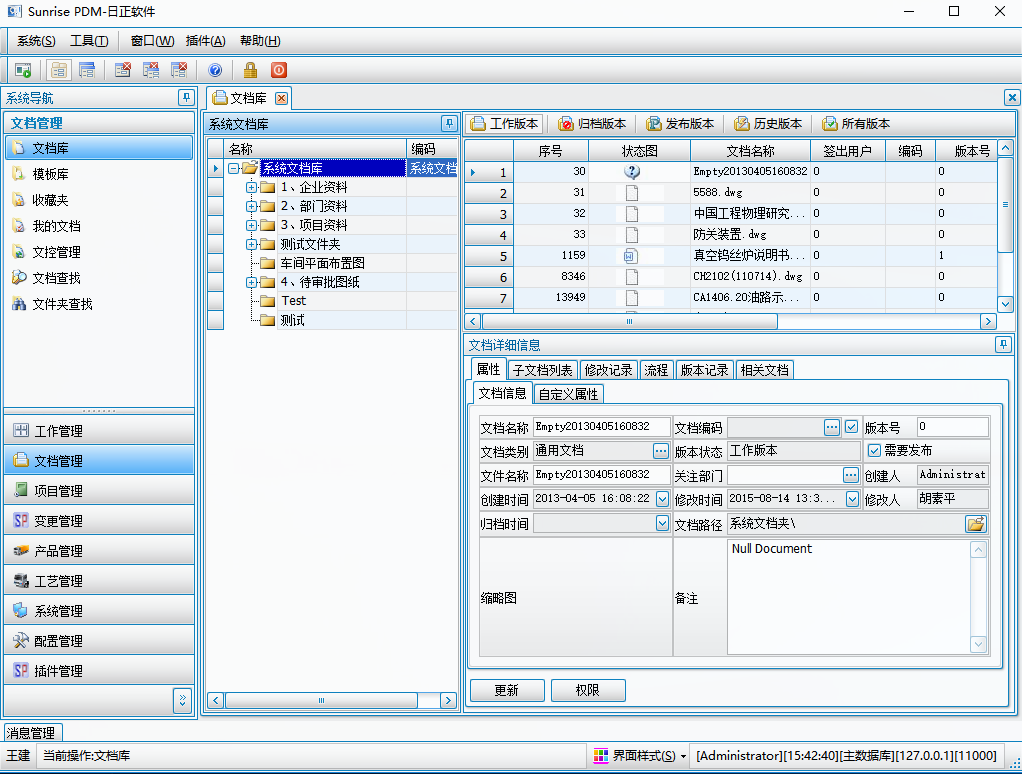The width and height of the screenshot is (1022, 774).
Task: Open folder browse icon beside 文档路径
Action: tap(975, 524)
